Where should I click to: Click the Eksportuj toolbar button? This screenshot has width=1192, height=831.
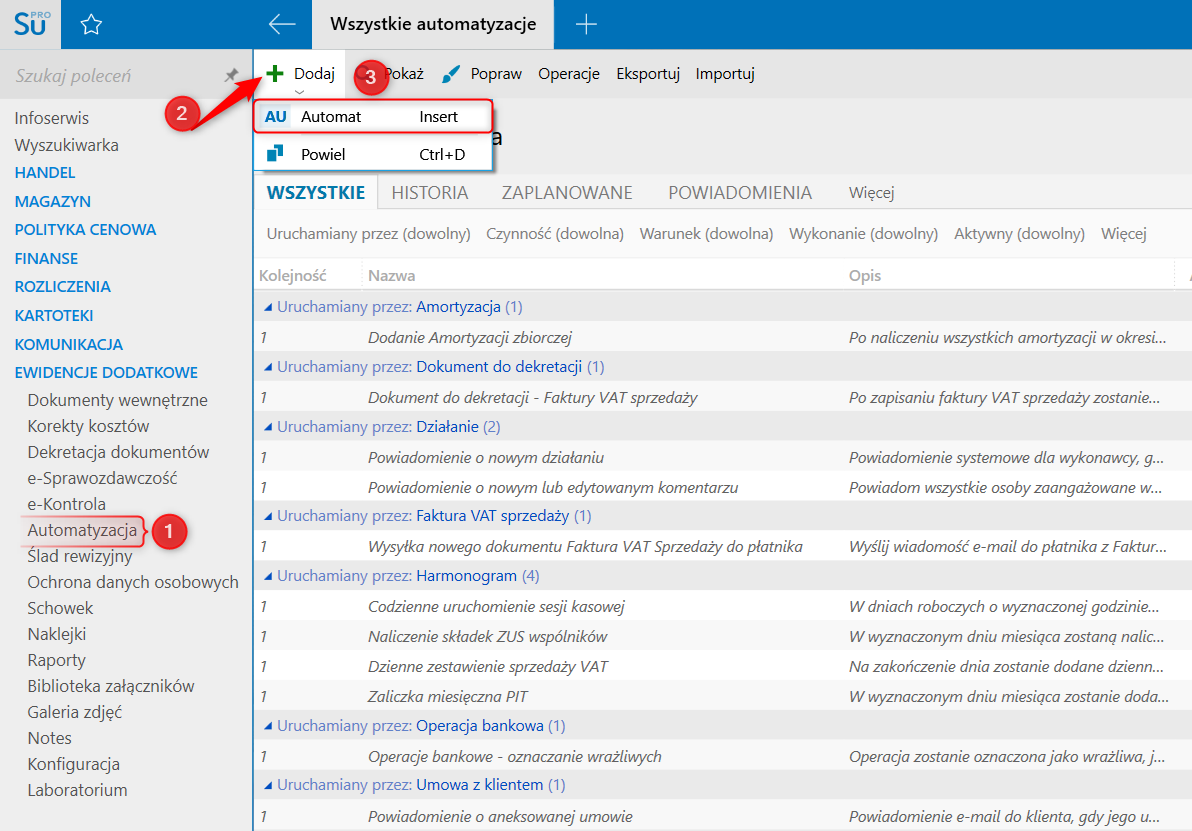pos(648,74)
